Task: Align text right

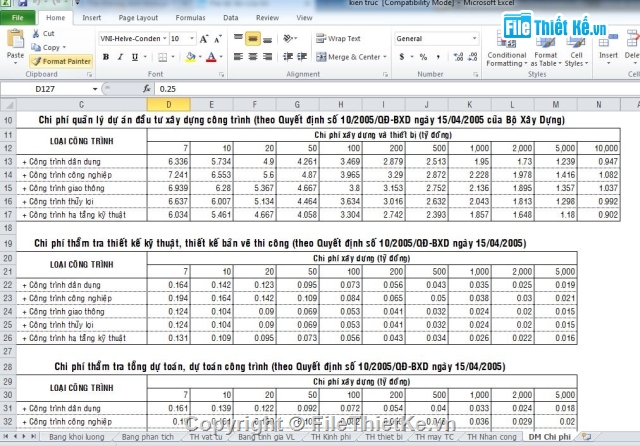Action: click(267, 57)
